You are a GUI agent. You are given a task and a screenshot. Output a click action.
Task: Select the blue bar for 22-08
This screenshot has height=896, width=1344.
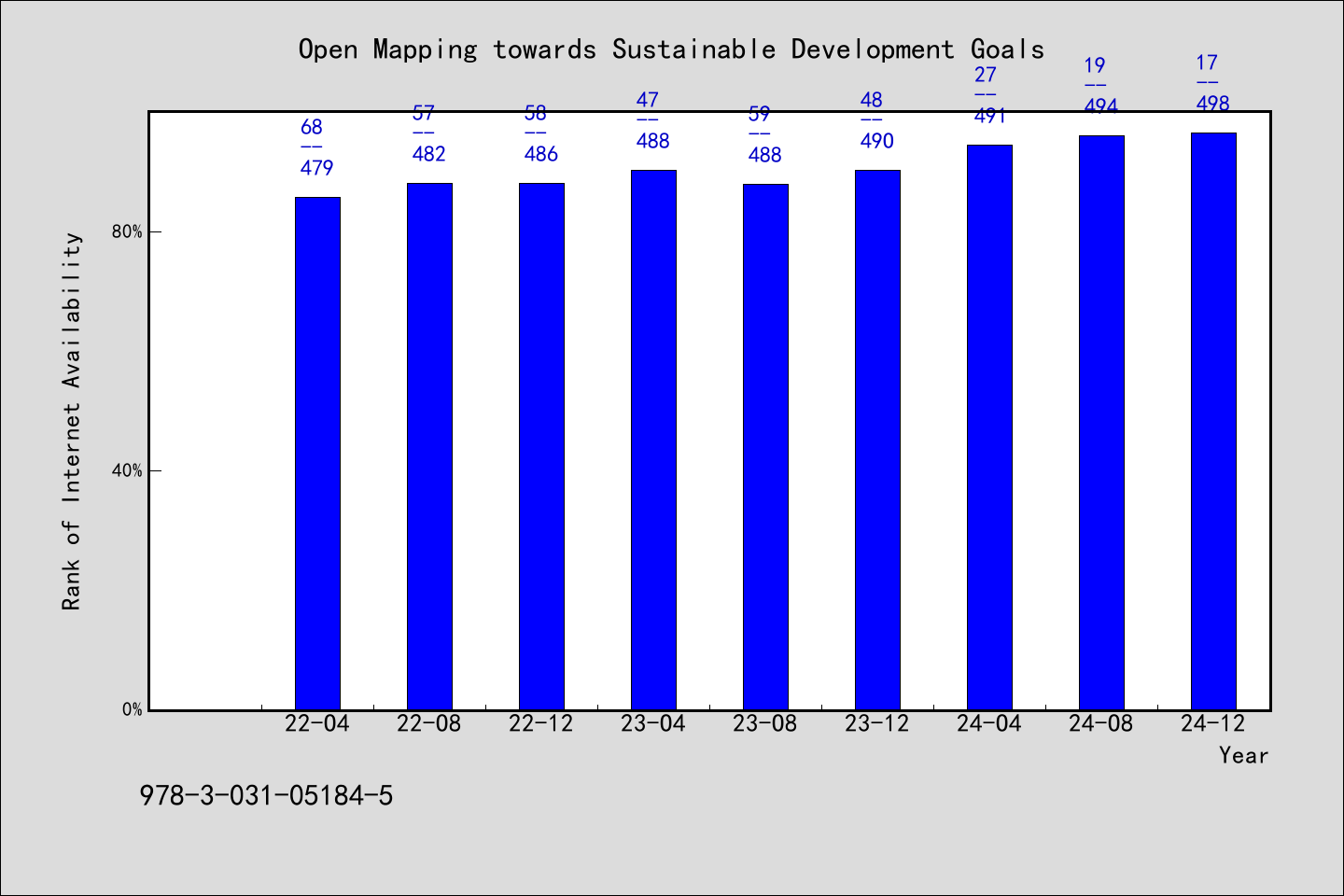429,446
